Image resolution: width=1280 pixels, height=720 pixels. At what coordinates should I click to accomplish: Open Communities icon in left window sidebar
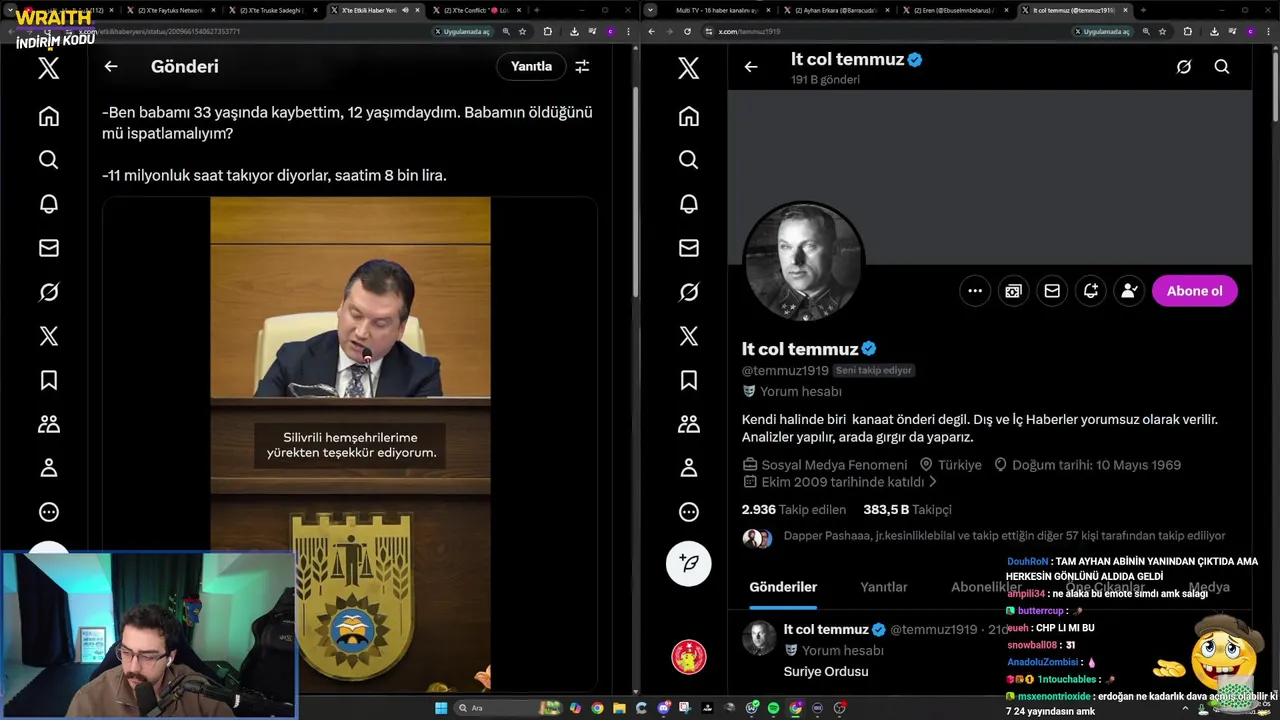(48, 424)
